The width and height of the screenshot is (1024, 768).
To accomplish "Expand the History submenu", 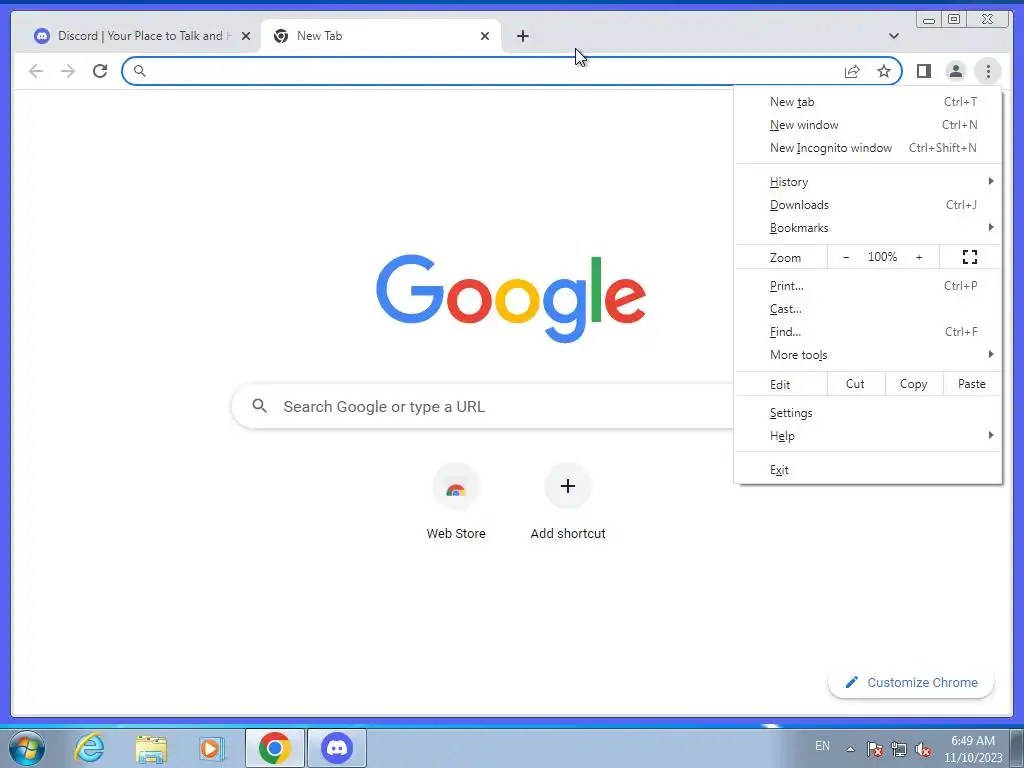I will click(x=868, y=182).
